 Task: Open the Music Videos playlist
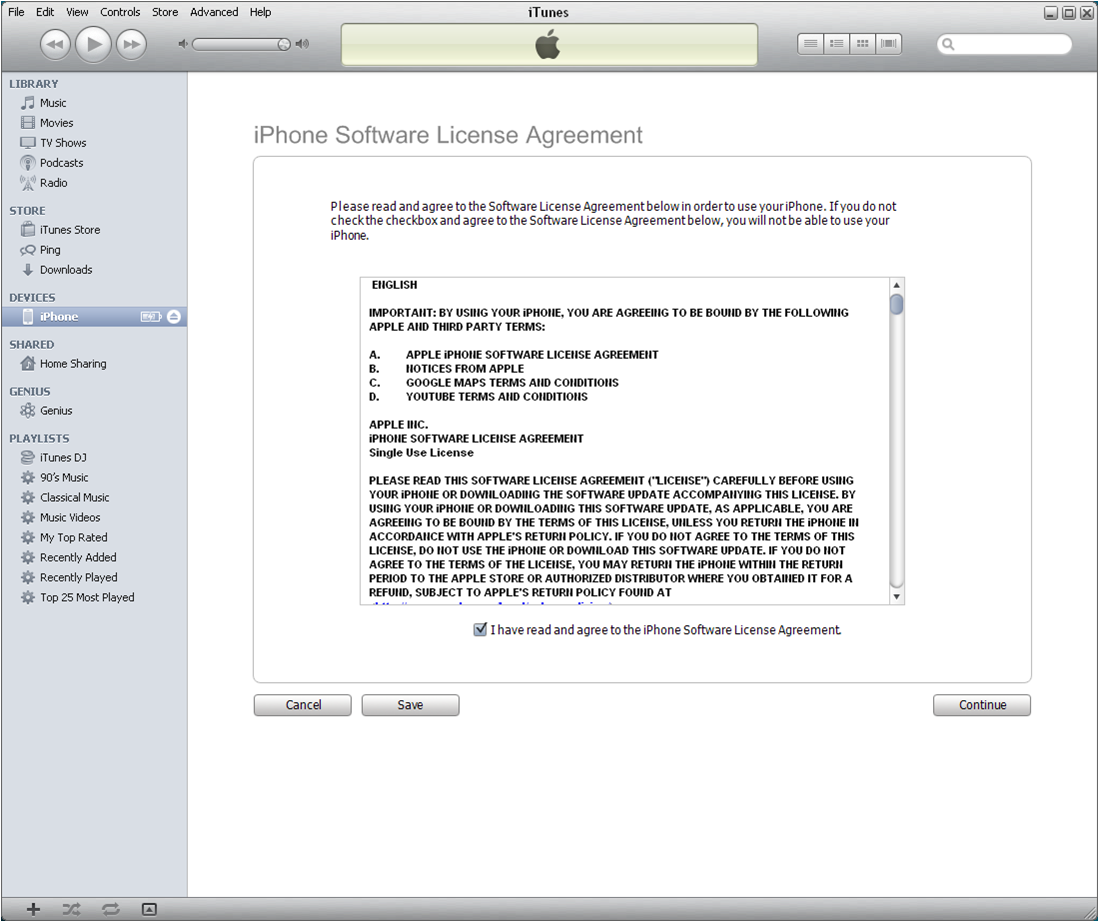pos(94,517)
